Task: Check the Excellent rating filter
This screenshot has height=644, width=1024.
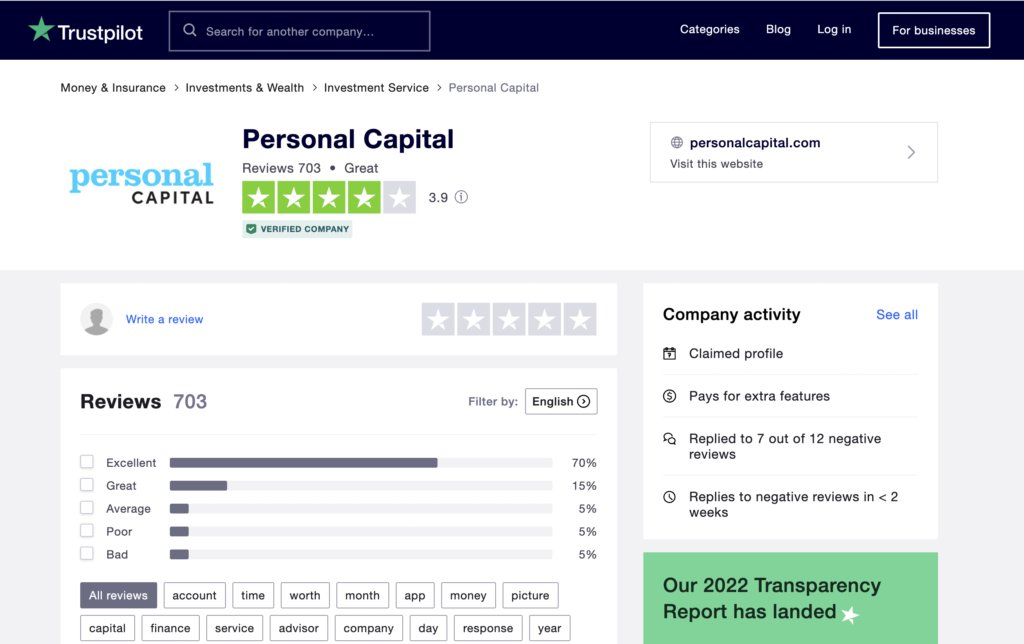Action: point(87,462)
